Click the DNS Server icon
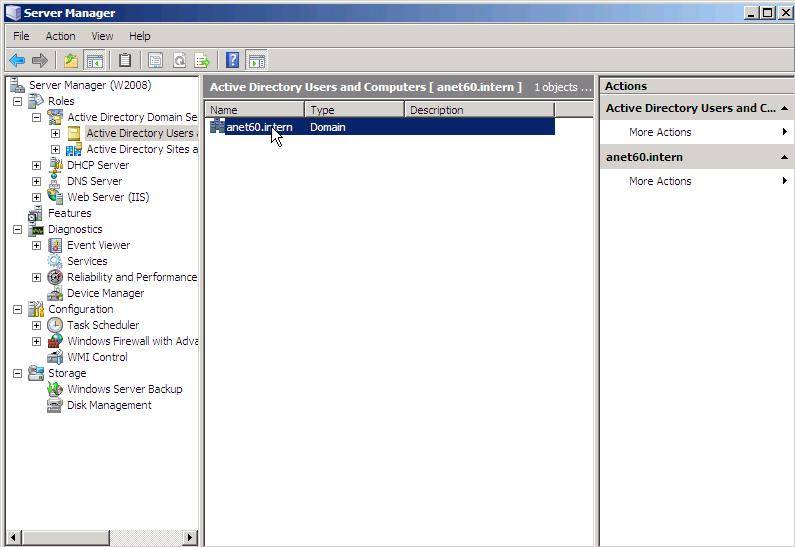795x547 pixels. [55, 181]
